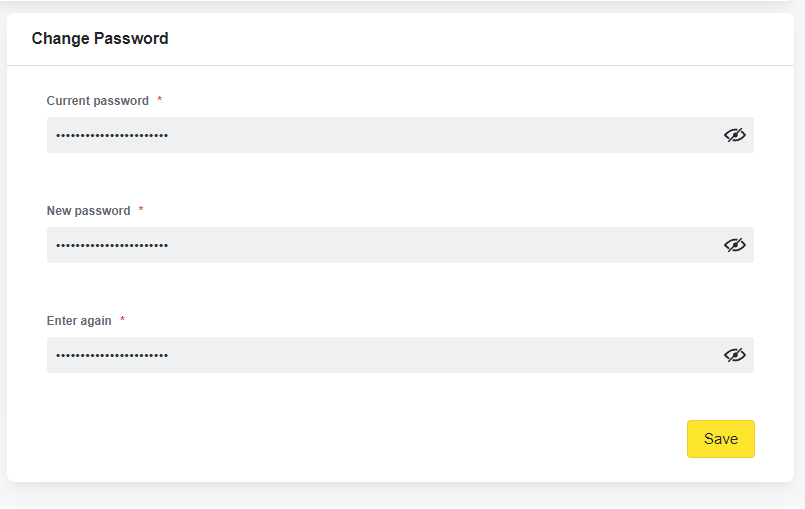Reveal the Current password using its eye icon
Image resolution: width=805 pixels, height=509 pixels.
click(735, 135)
